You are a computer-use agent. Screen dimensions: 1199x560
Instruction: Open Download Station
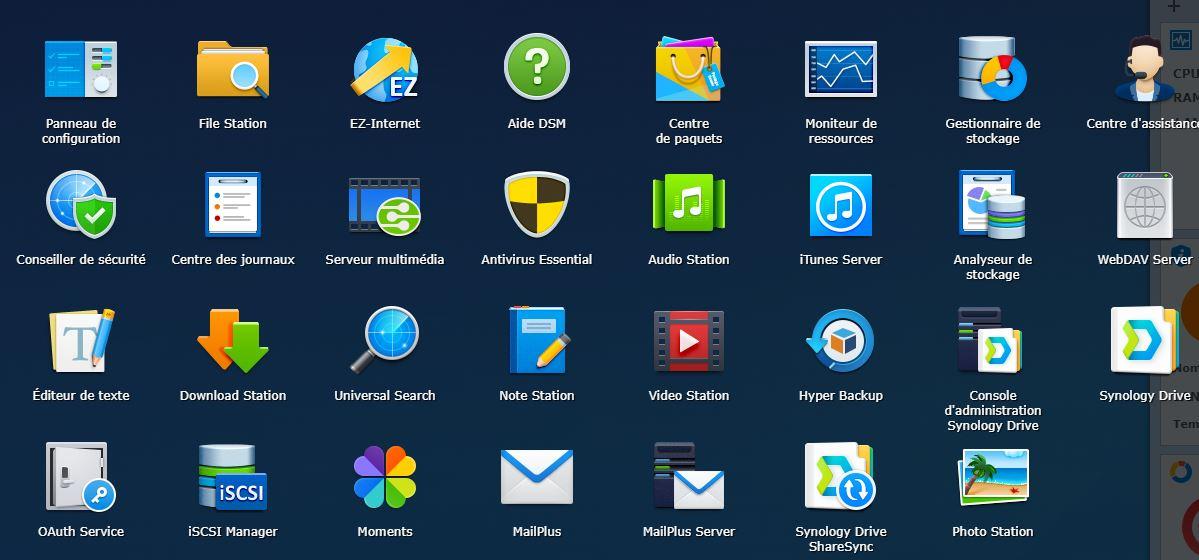tap(232, 340)
